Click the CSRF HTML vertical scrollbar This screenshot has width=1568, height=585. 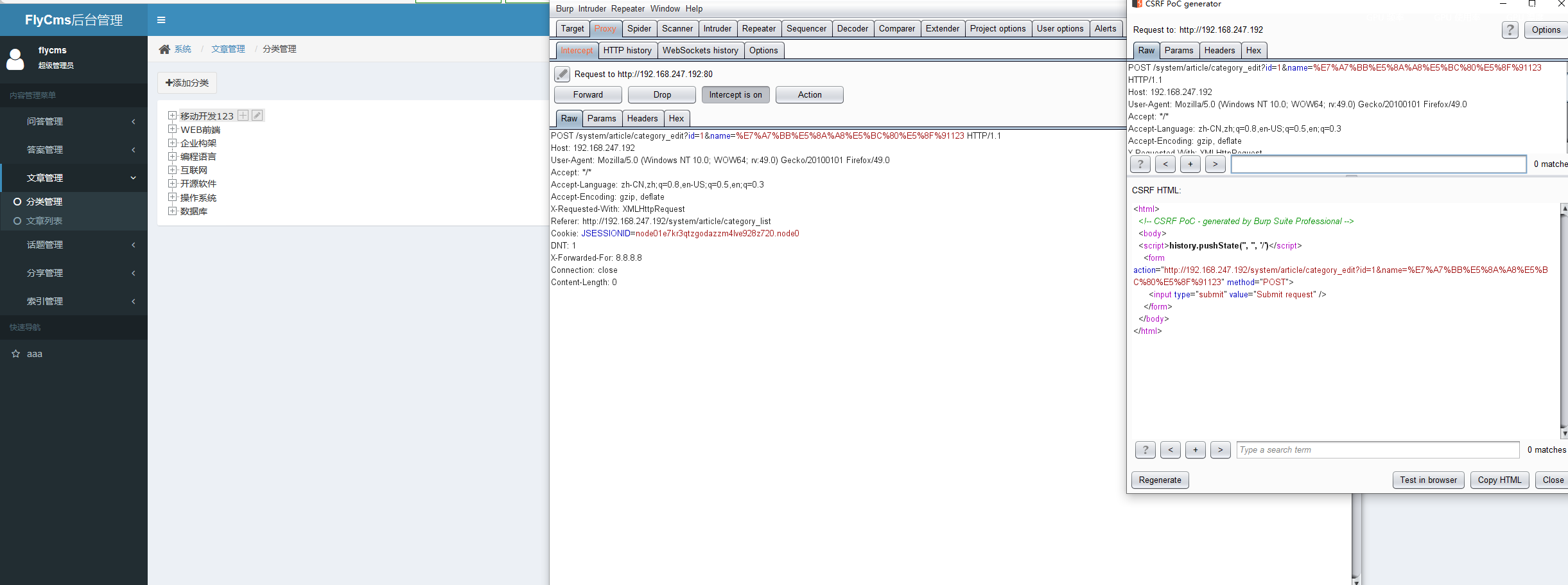pyautogui.click(x=1564, y=321)
